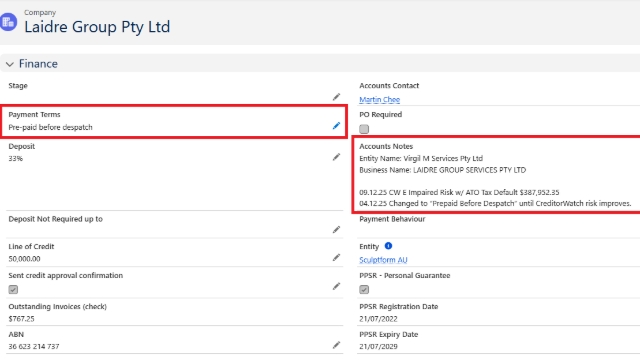Viewport: 640px width, 360px height.
Task: Click the Accounts Notes label
Action: coord(386,146)
